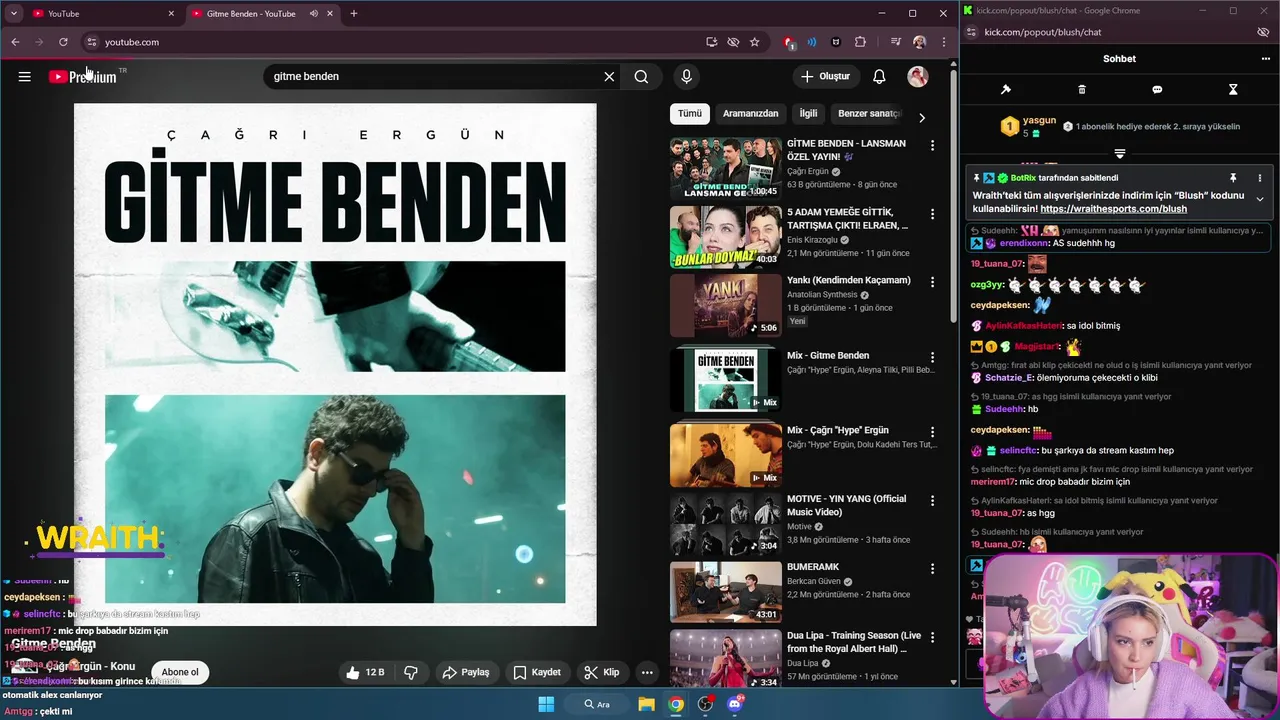Image resolution: width=1280 pixels, height=720 pixels.
Task: Open YouTube account avatar menu
Action: 917,76
